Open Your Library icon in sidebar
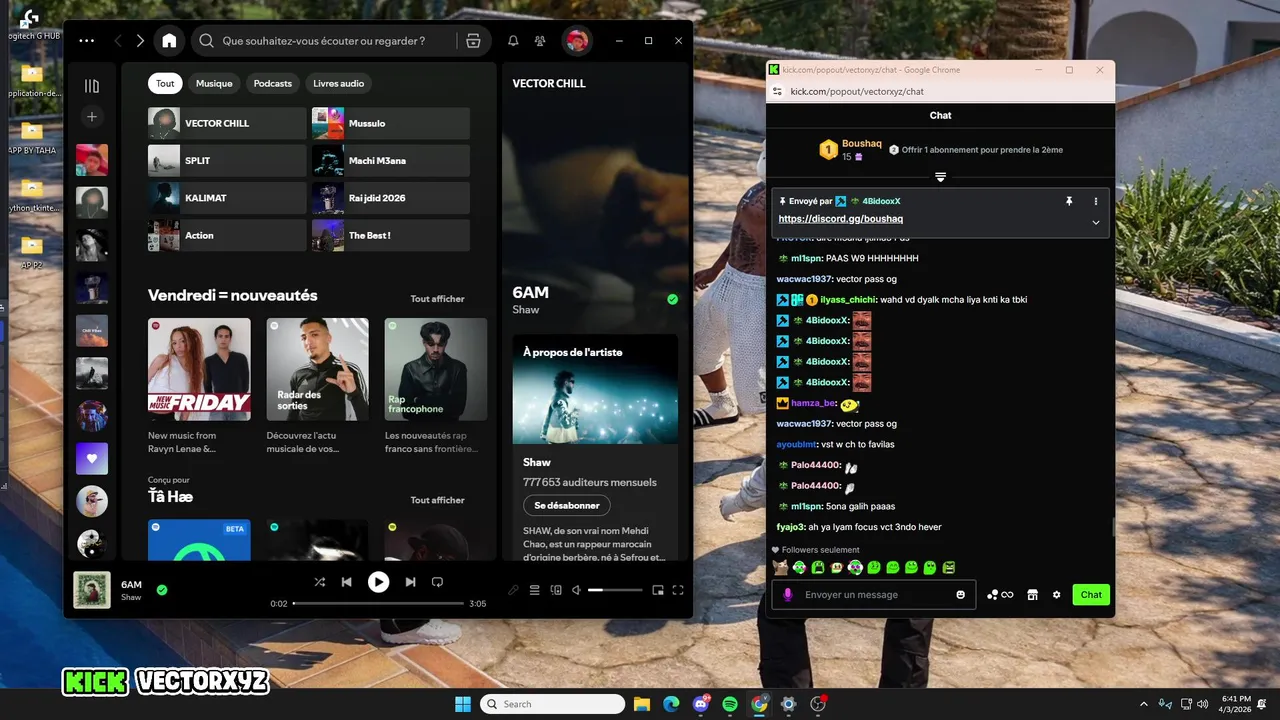Image resolution: width=1280 pixels, height=720 pixels. click(x=92, y=86)
